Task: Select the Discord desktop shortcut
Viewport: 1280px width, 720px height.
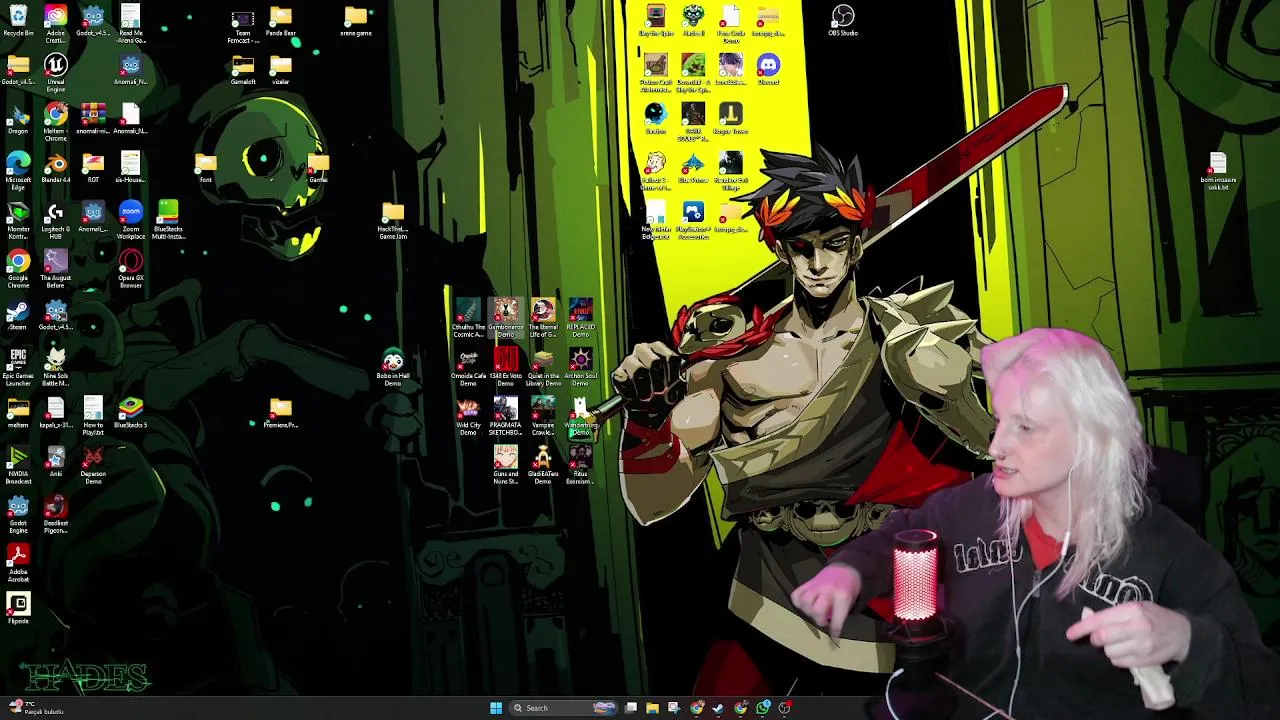Action: coord(768,70)
